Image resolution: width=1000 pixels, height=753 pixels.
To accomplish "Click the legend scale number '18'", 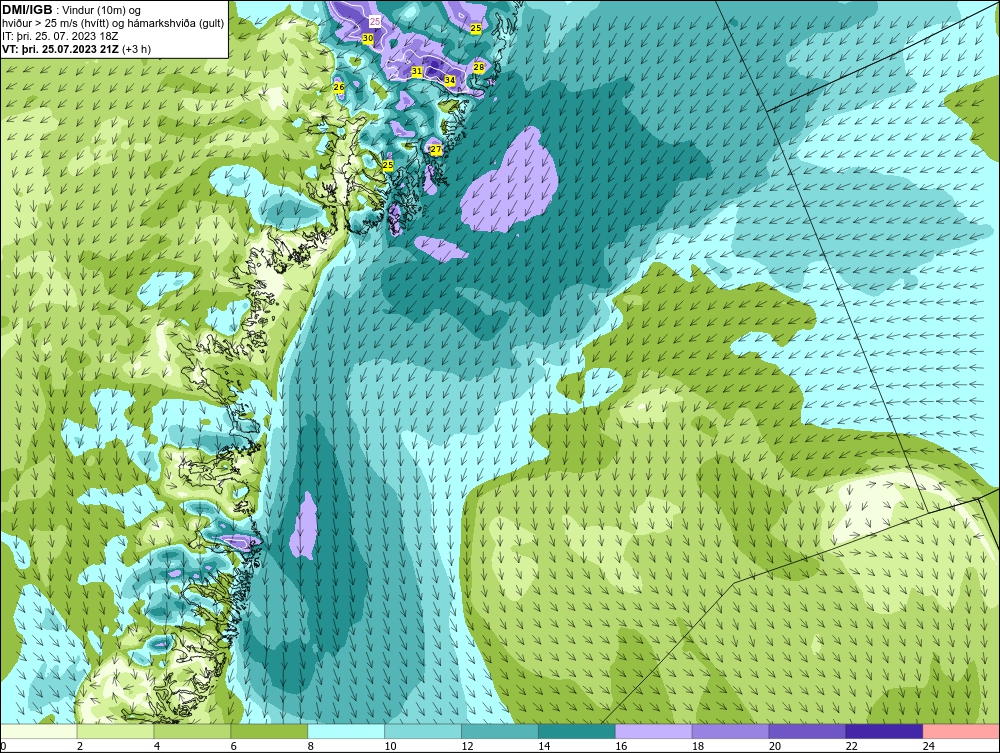I will pos(698,746).
